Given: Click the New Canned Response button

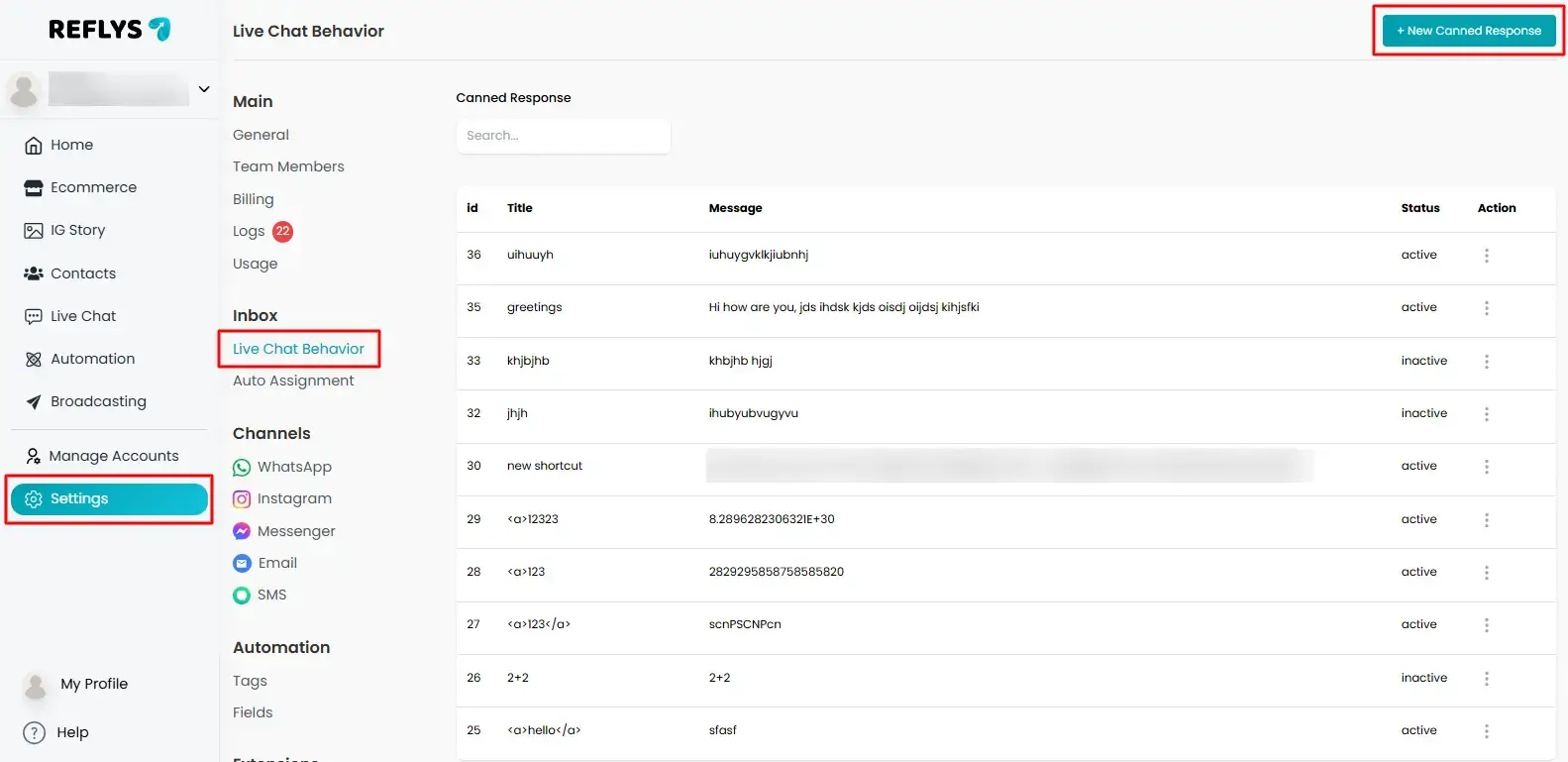Looking at the screenshot, I should coord(1468,31).
